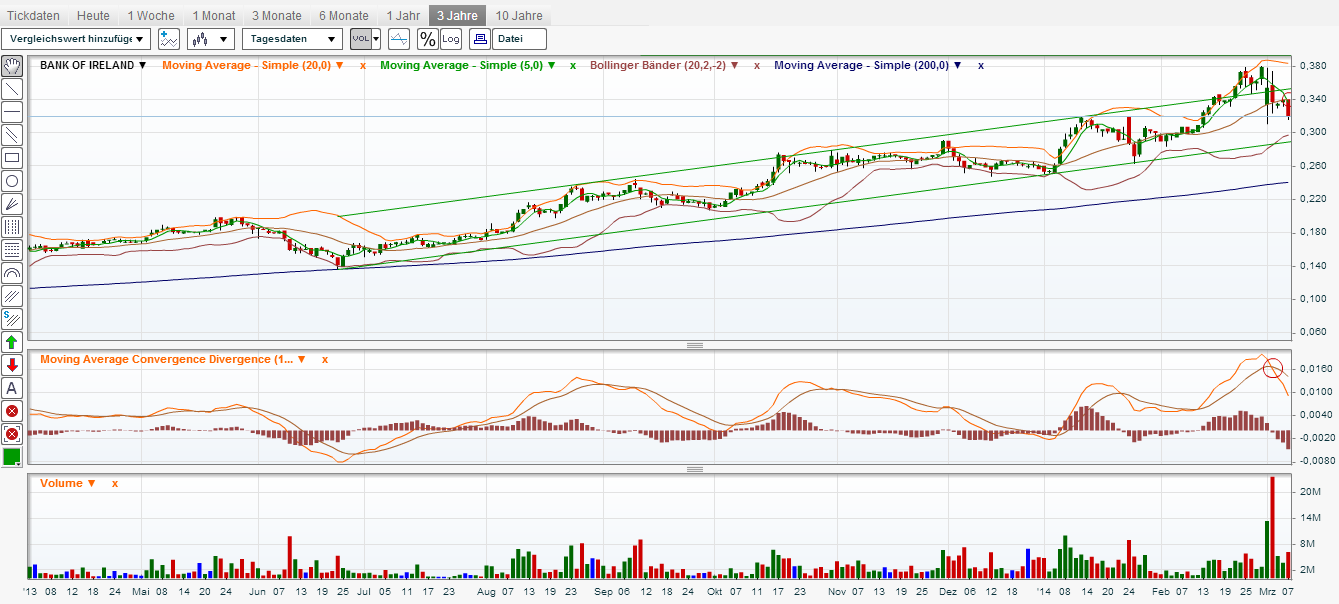Open MACD indicator settings dropdown
This screenshot has height=604, width=1339.
302,359
